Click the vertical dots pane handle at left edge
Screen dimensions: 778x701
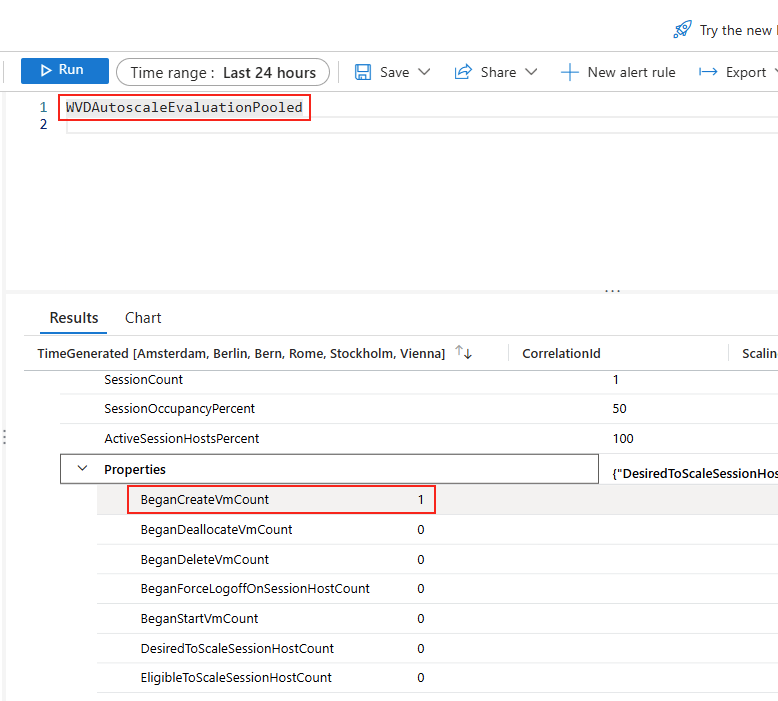click(4, 437)
